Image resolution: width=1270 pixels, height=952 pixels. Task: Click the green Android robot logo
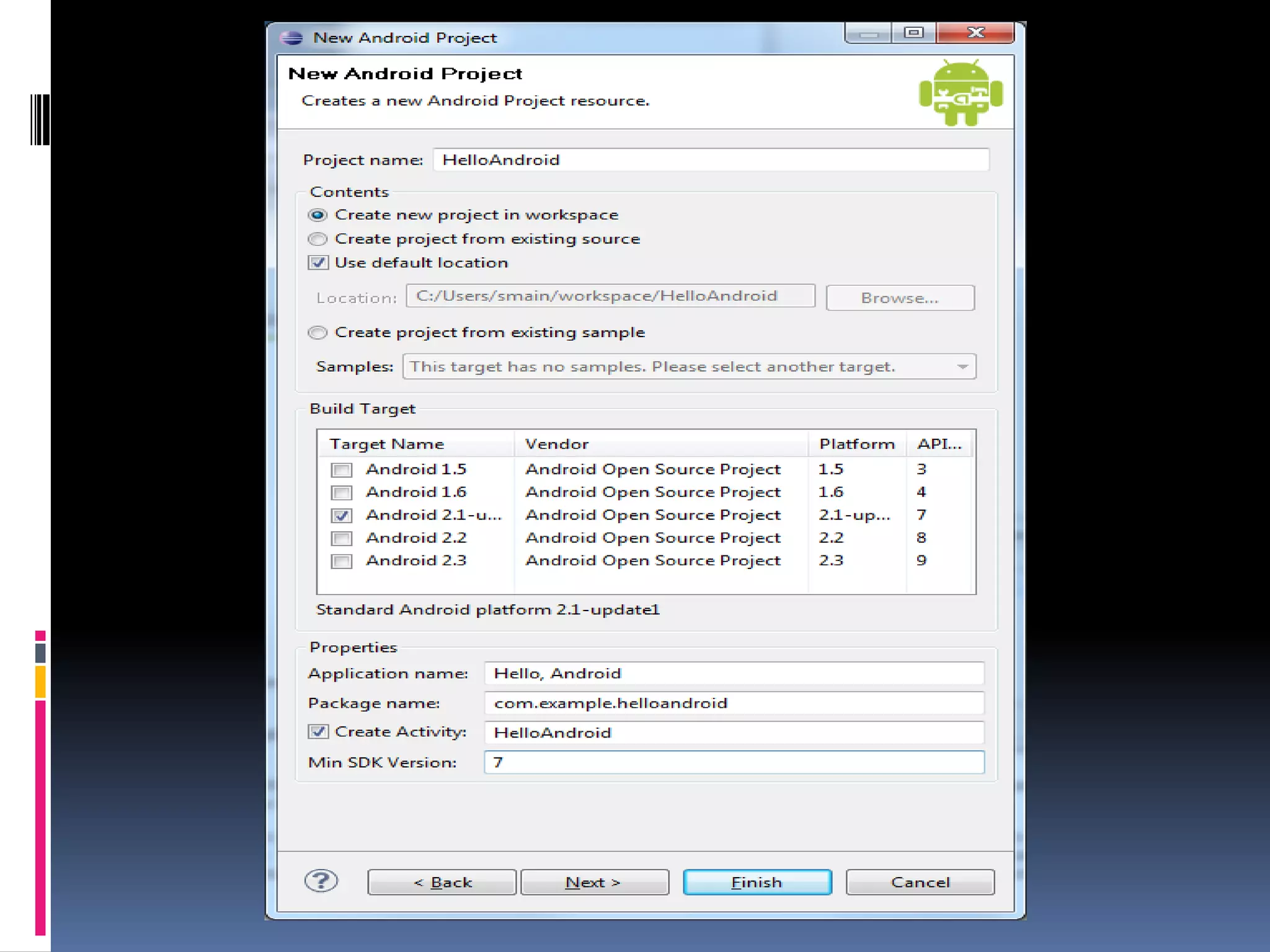[960, 93]
